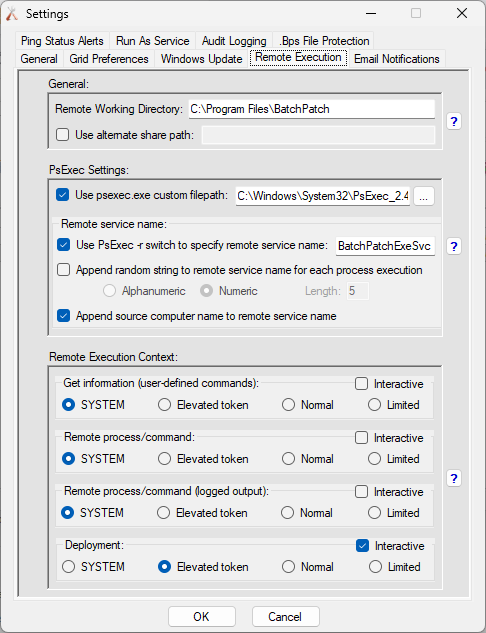Open help icon for PsExec remote service name

point(454,246)
